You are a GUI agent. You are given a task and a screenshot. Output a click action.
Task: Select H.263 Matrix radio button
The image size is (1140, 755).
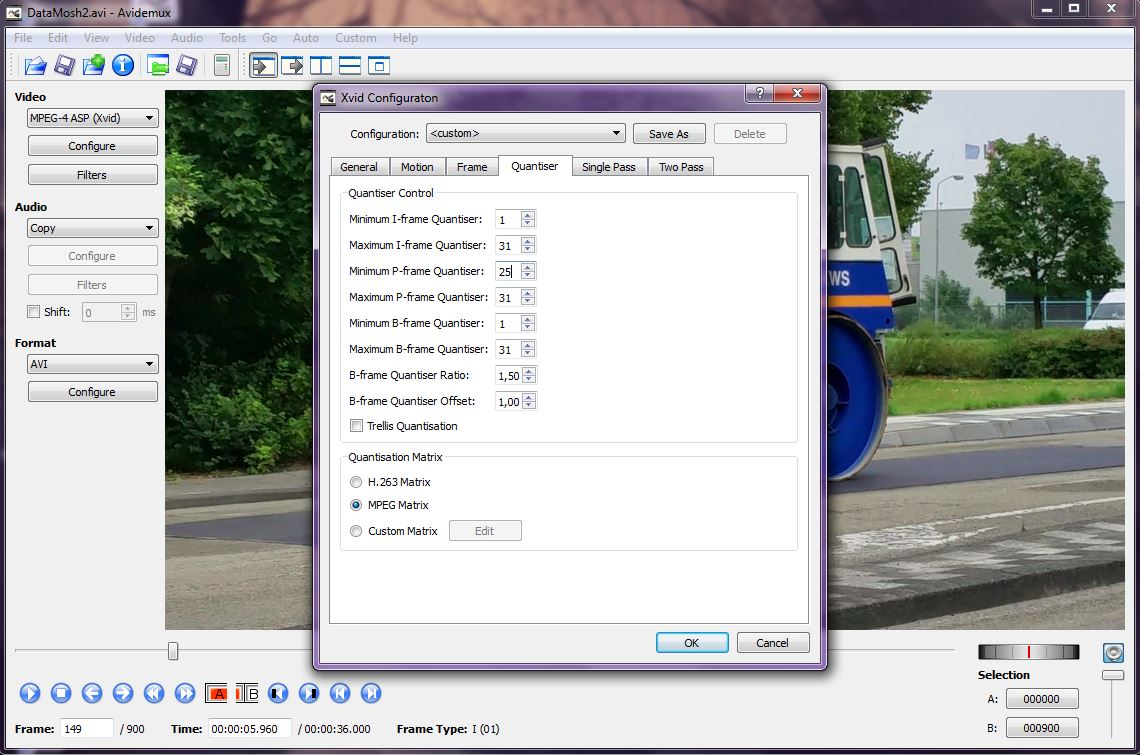(x=356, y=482)
